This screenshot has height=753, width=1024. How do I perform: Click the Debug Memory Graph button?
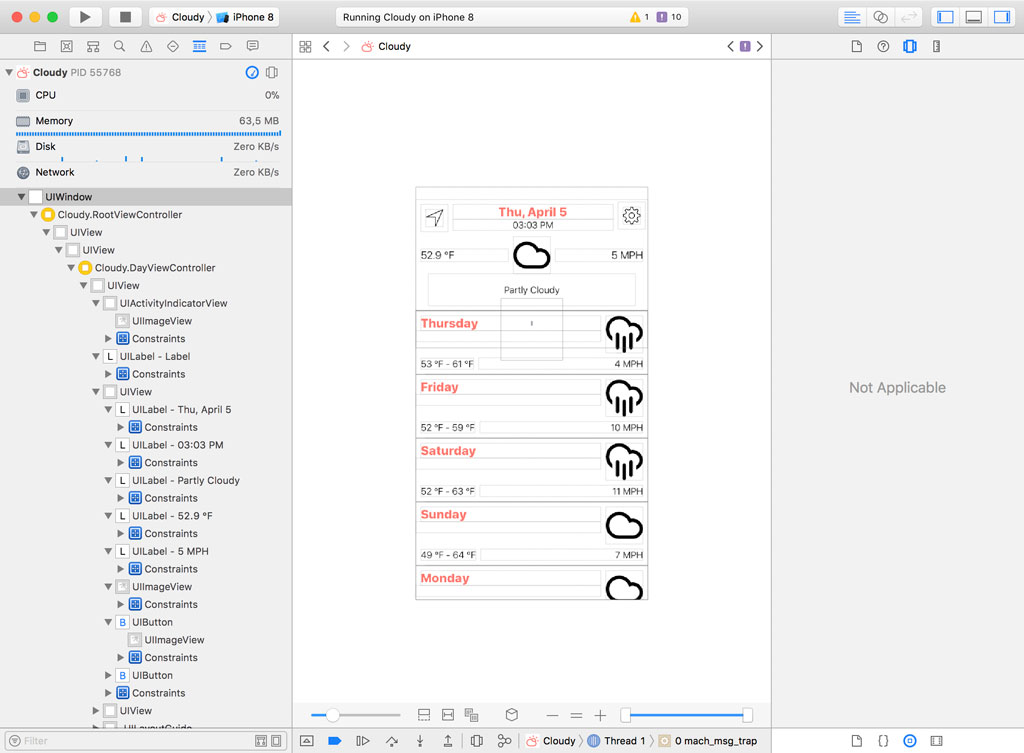(x=504, y=741)
